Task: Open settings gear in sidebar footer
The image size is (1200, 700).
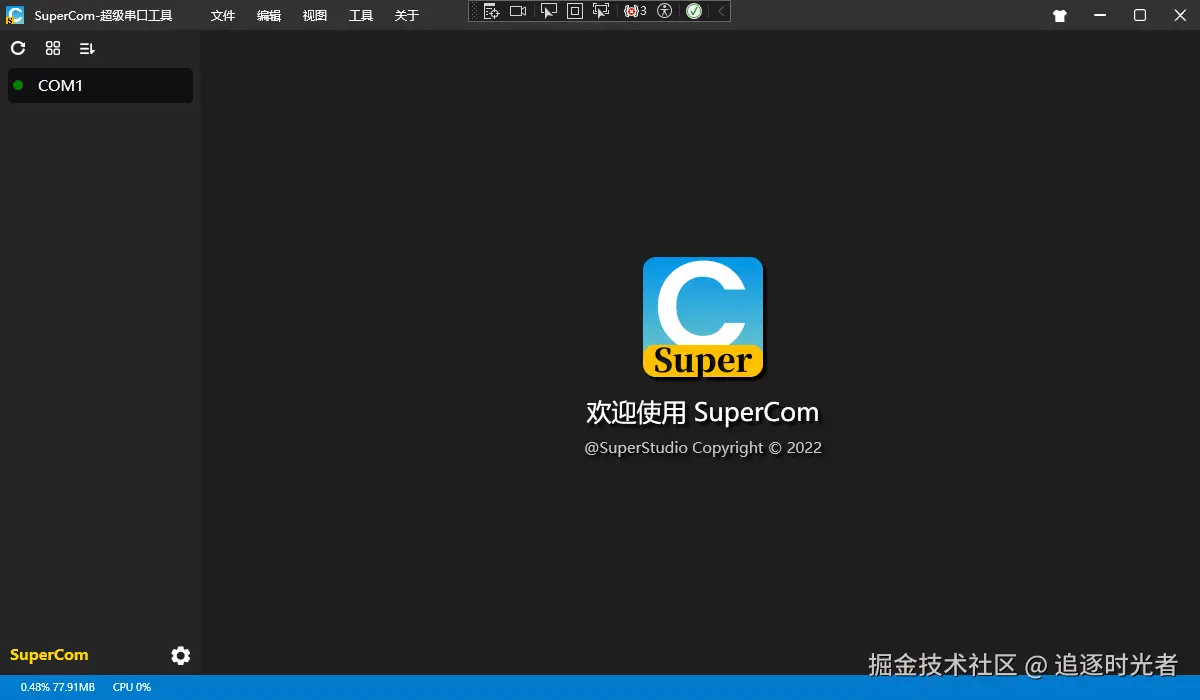Action: (181, 656)
